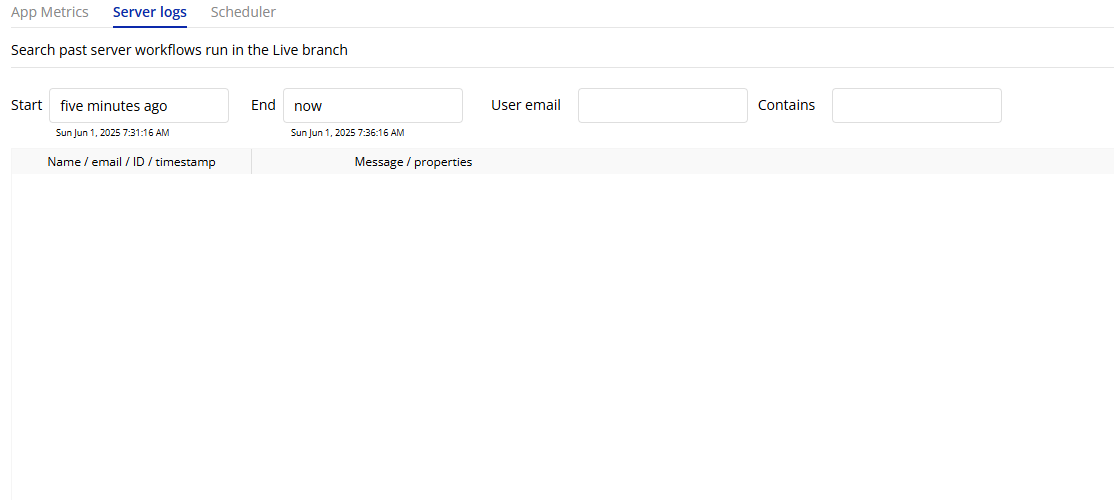This screenshot has height=500, width=1114.
Task: Click the 7:36:16 AM end timestamp
Action: [347, 132]
